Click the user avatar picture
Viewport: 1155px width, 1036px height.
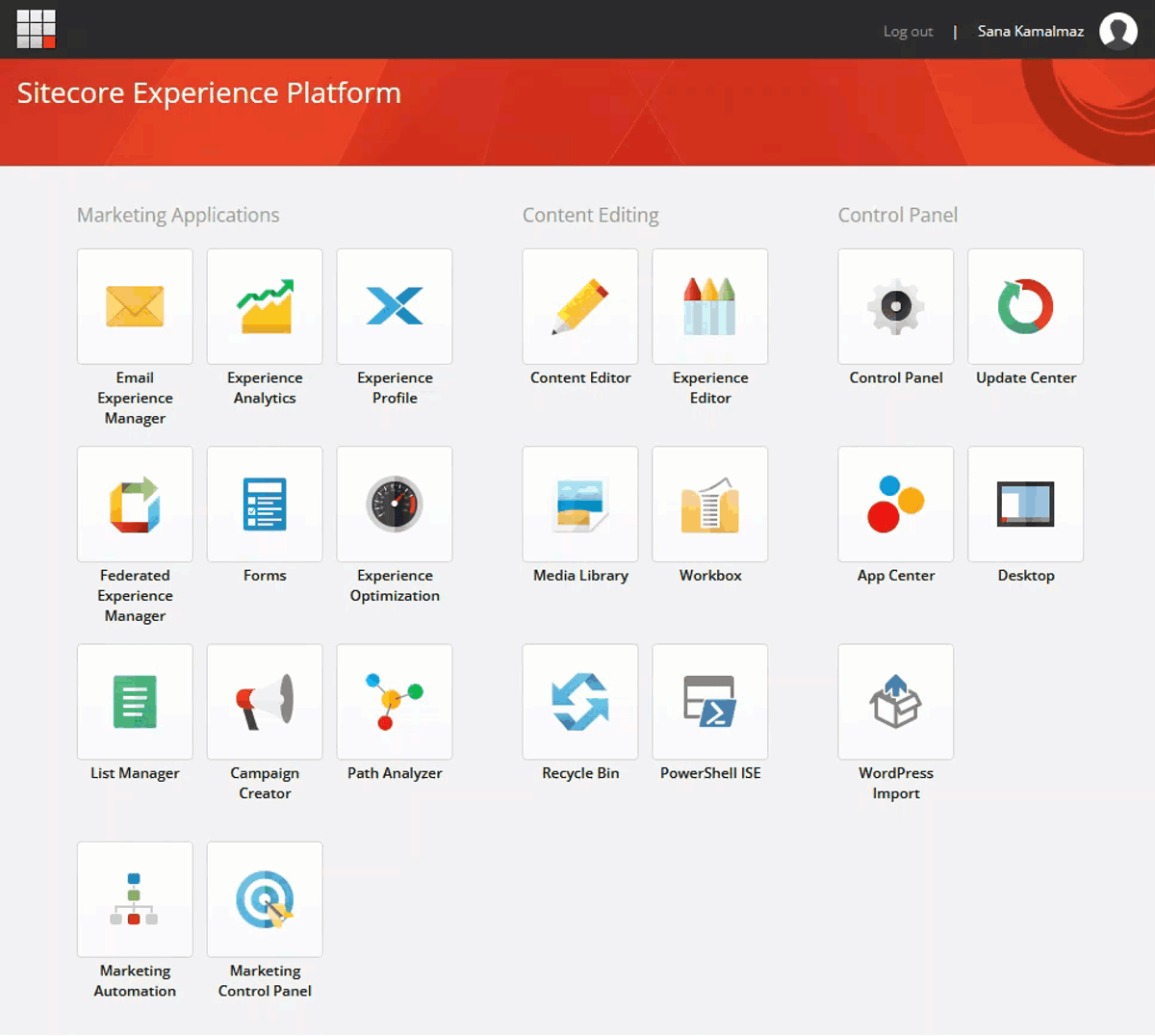point(1118,31)
